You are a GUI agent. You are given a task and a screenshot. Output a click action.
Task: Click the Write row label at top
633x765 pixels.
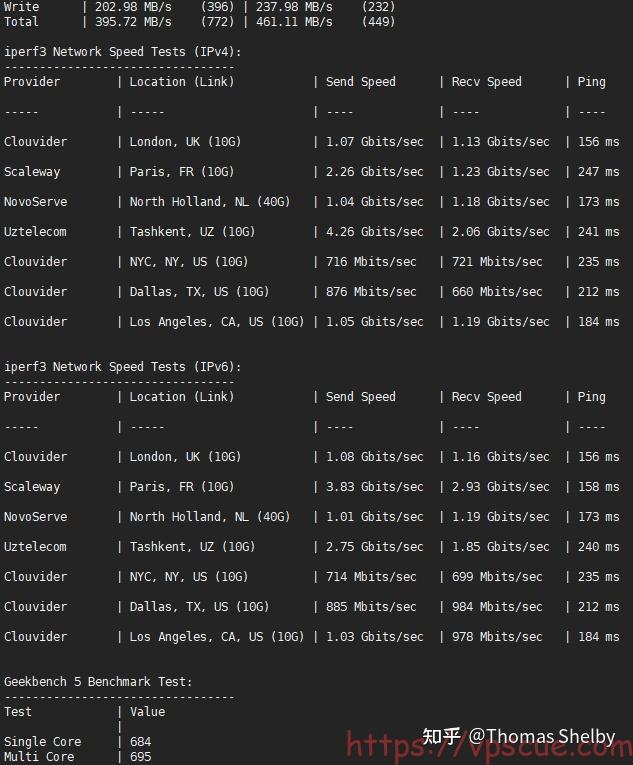pos(21,7)
